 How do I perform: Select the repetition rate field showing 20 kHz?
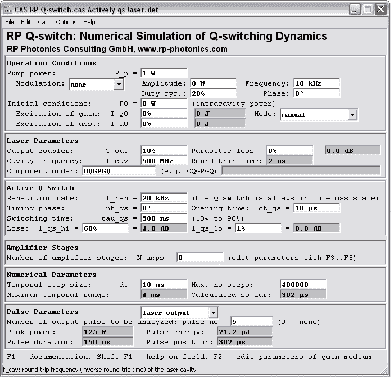(164, 198)
